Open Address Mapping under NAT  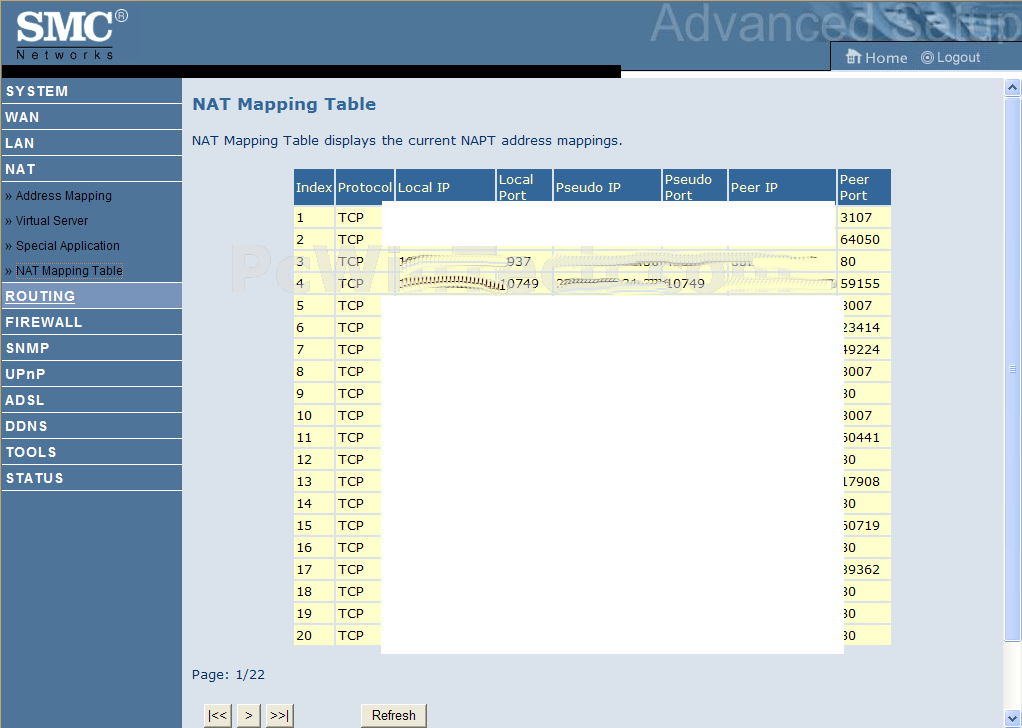pos(63,196)
